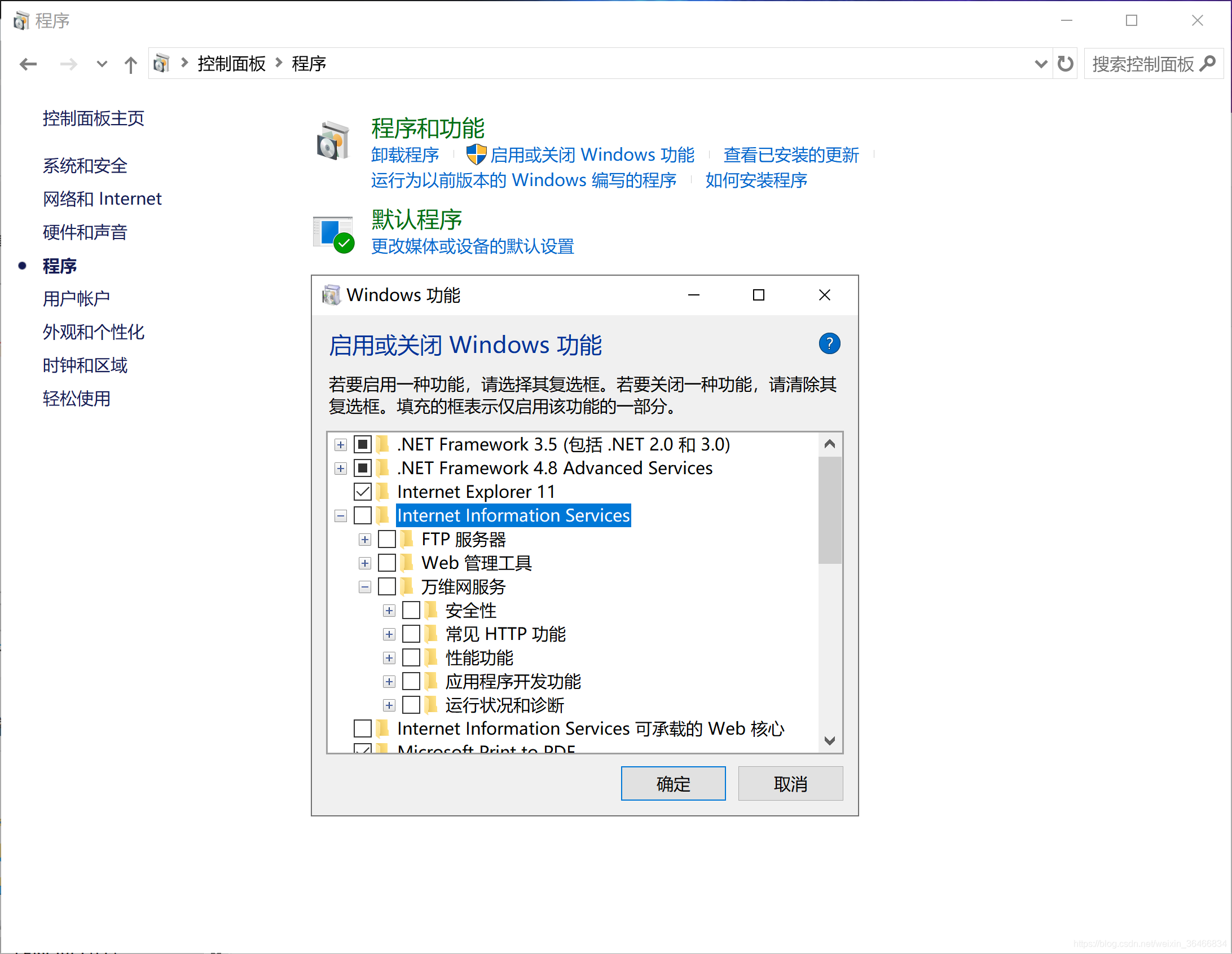Click the address bar control panel icon
Image resolution: width=1232 pixels, height=954 pixels.
(x=162, y=63)
